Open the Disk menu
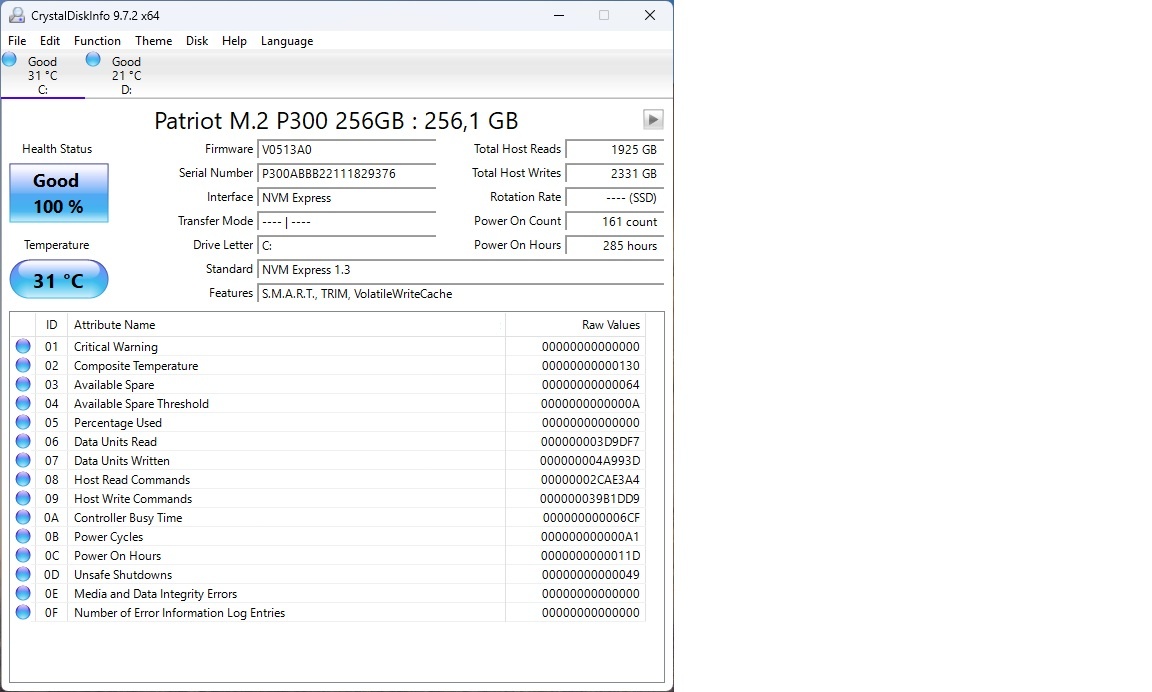Screen dimensions: 1152x692 pyautogui.click(x=196, y=41)
